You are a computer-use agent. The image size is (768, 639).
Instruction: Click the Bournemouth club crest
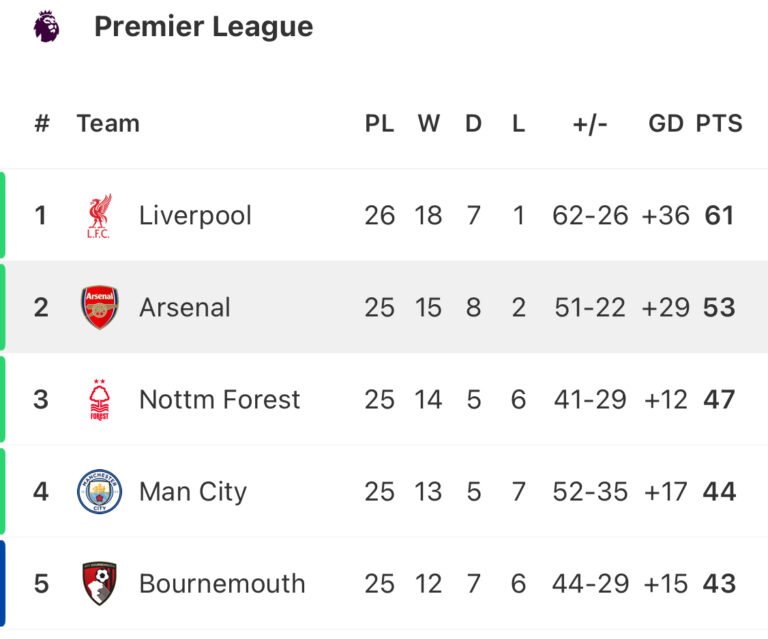point(99,583)
